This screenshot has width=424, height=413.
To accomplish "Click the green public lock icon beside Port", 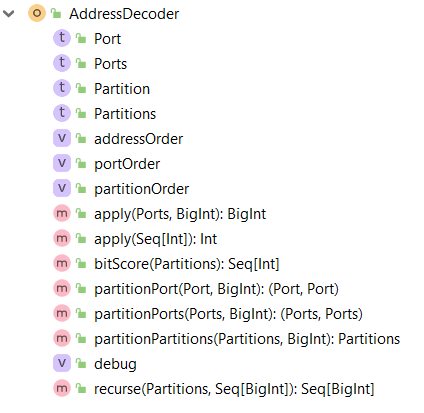I will pos(81,38).
